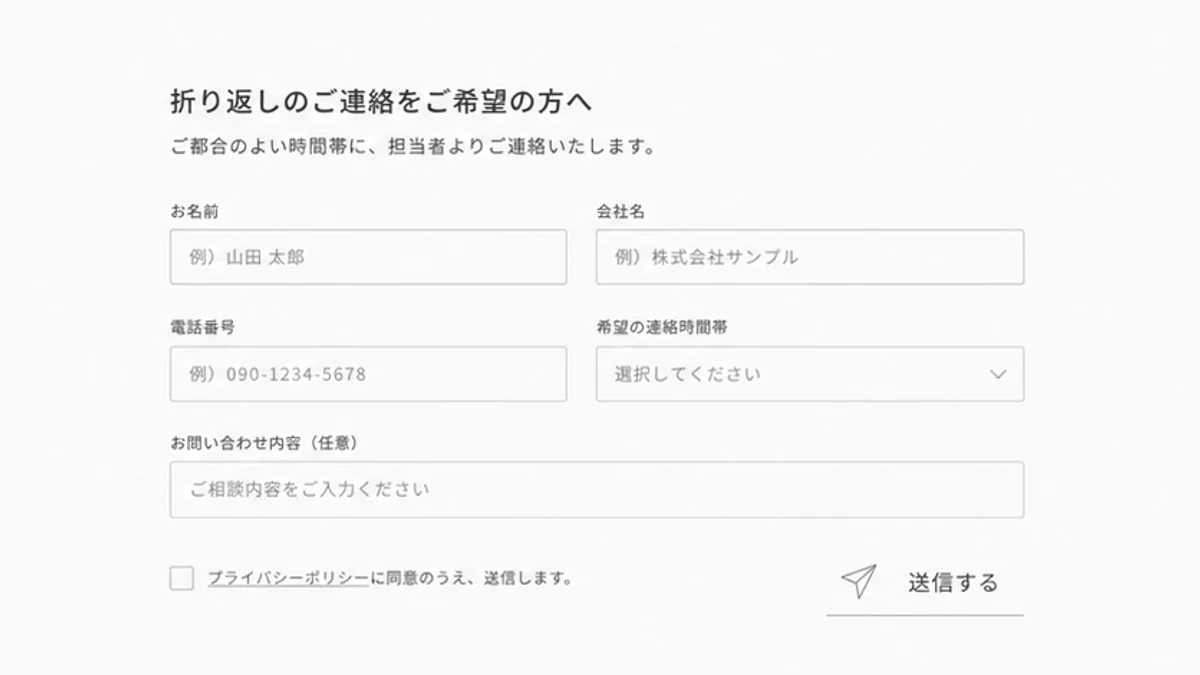The width and height of the screenshot is (1200, 675).
Task: Click the 希望の連絡時間帯 label
Action: (668, 327)
